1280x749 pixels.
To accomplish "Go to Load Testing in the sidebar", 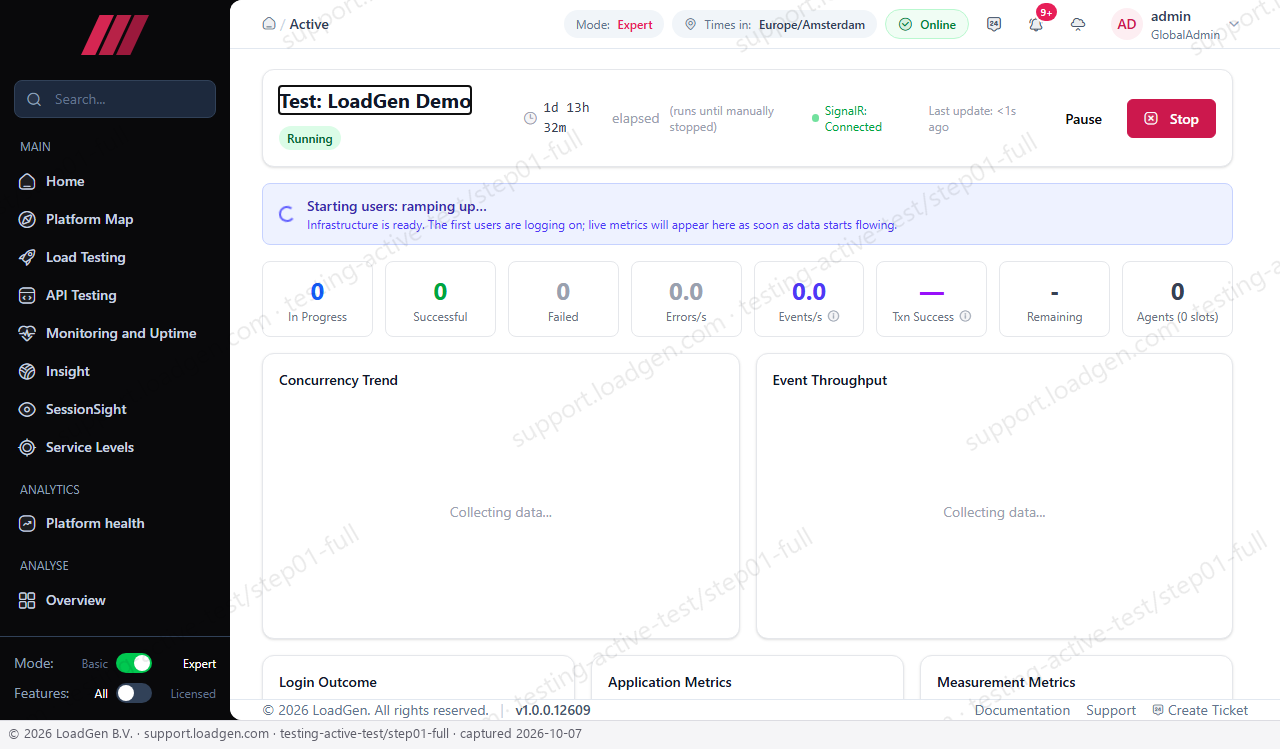I will tap(115, 257).
